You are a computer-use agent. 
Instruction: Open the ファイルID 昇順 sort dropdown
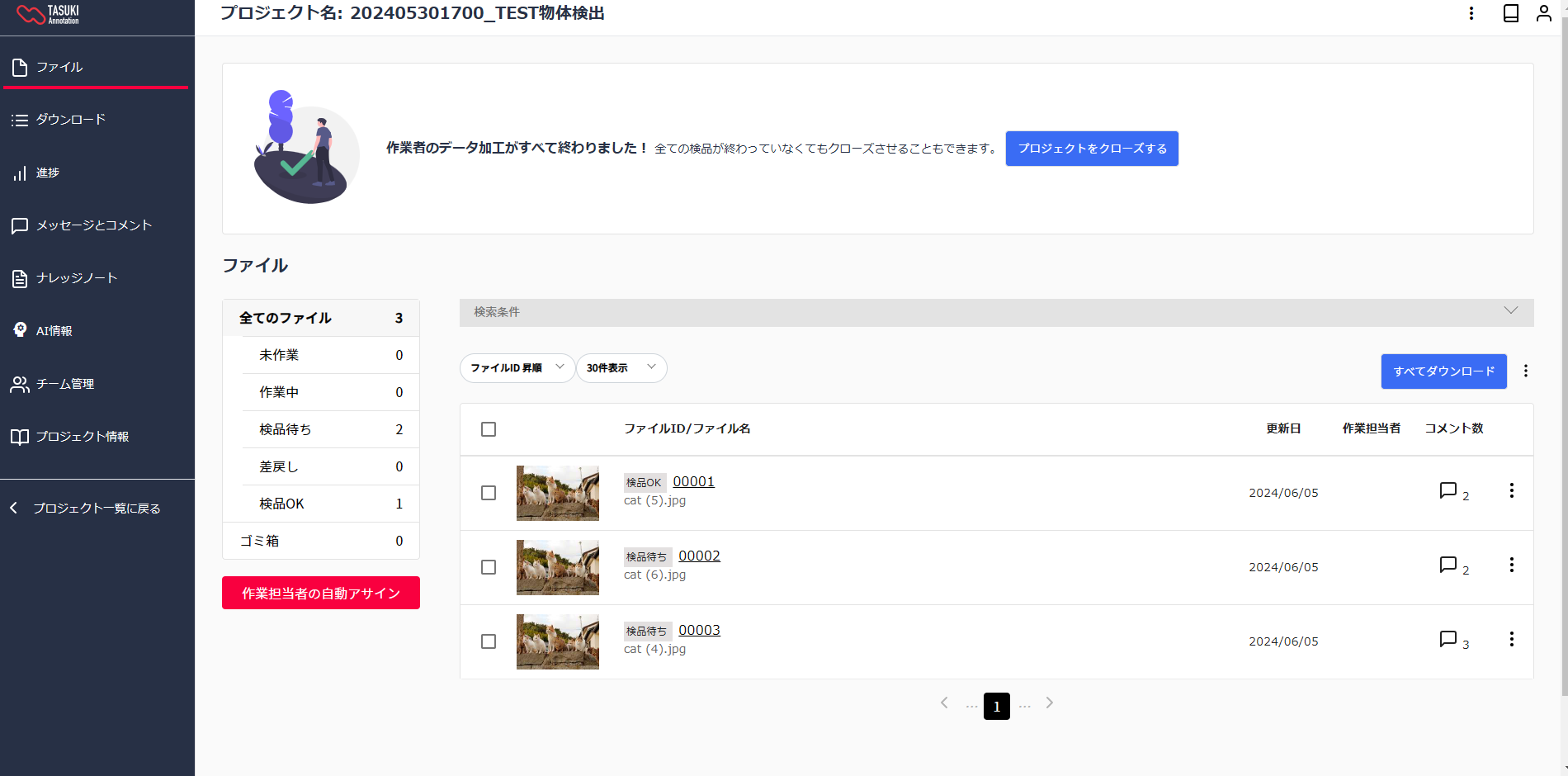click(x=517, y=368)
